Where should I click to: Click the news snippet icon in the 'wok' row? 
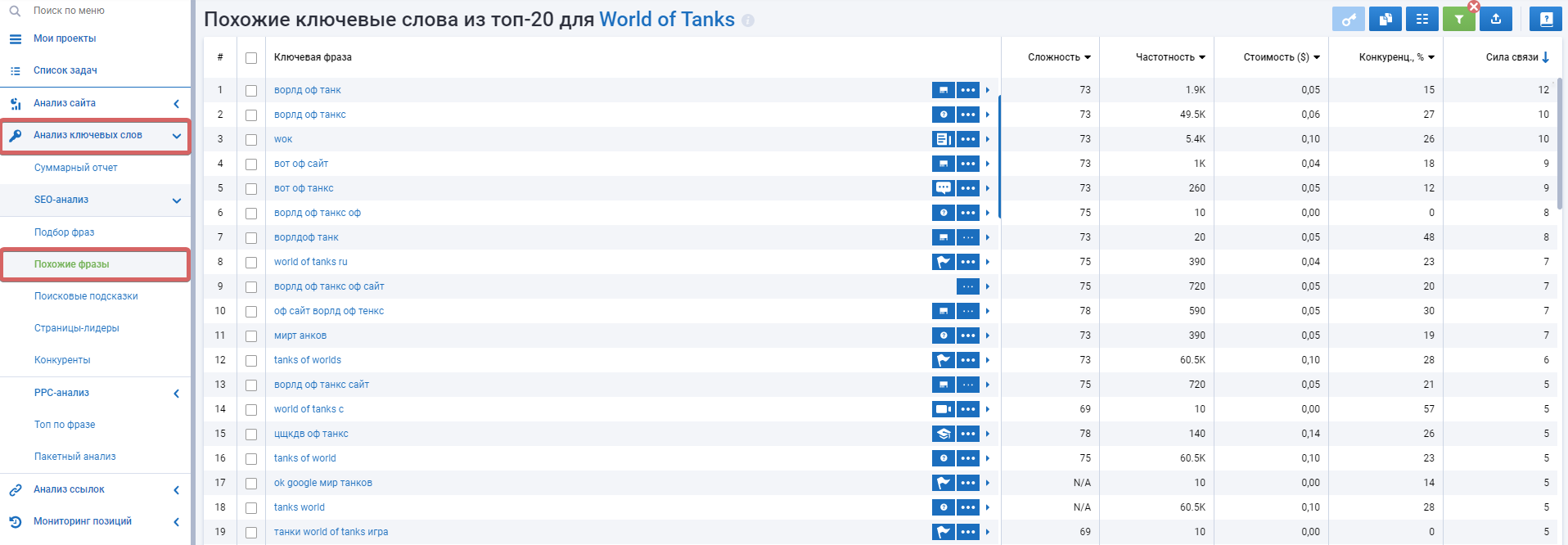[x=943, y=139]
